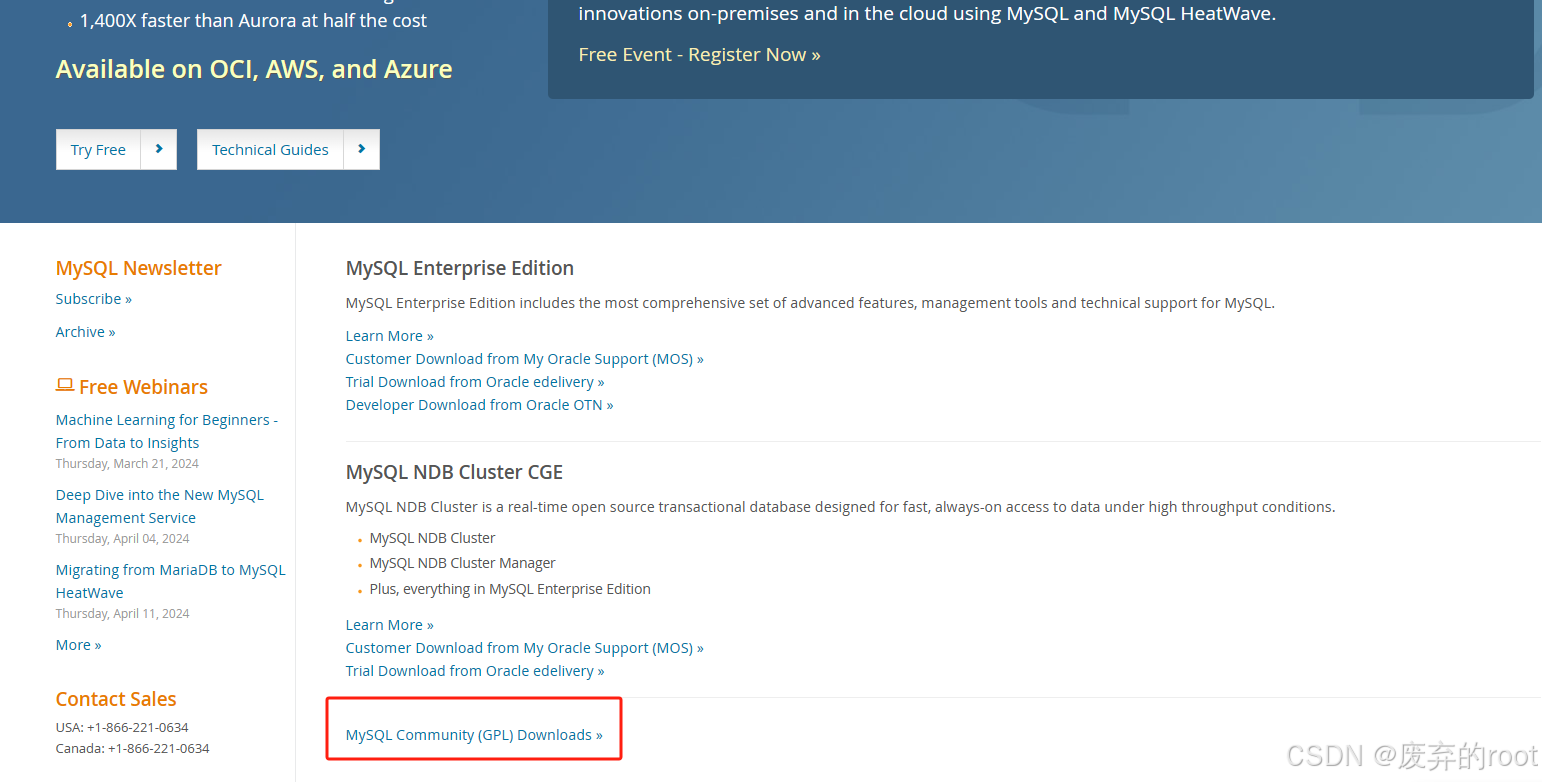Click the More webinars link
This screenshot has height=782, width=1542.
79,645
